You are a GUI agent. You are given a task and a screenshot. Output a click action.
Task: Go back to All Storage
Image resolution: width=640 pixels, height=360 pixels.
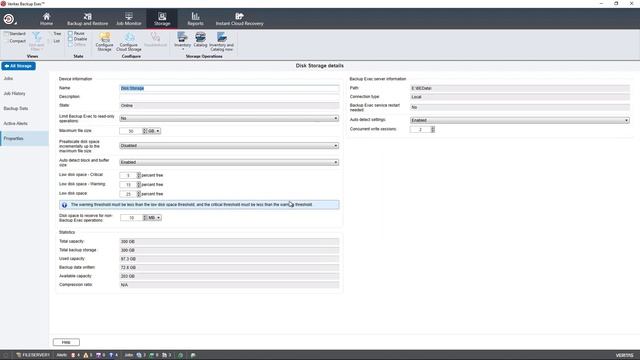click(x=18, y=66)
